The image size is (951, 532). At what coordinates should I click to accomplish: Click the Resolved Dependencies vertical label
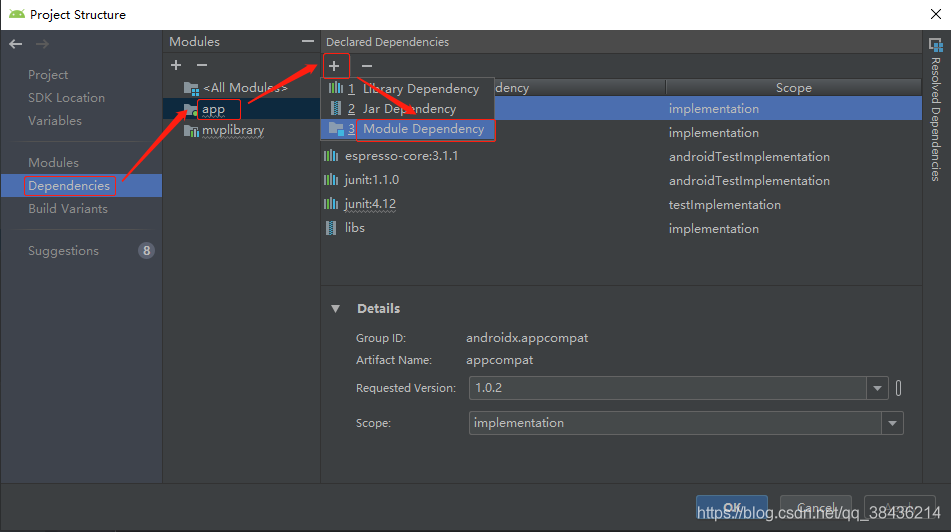click(x=936, y=120)
